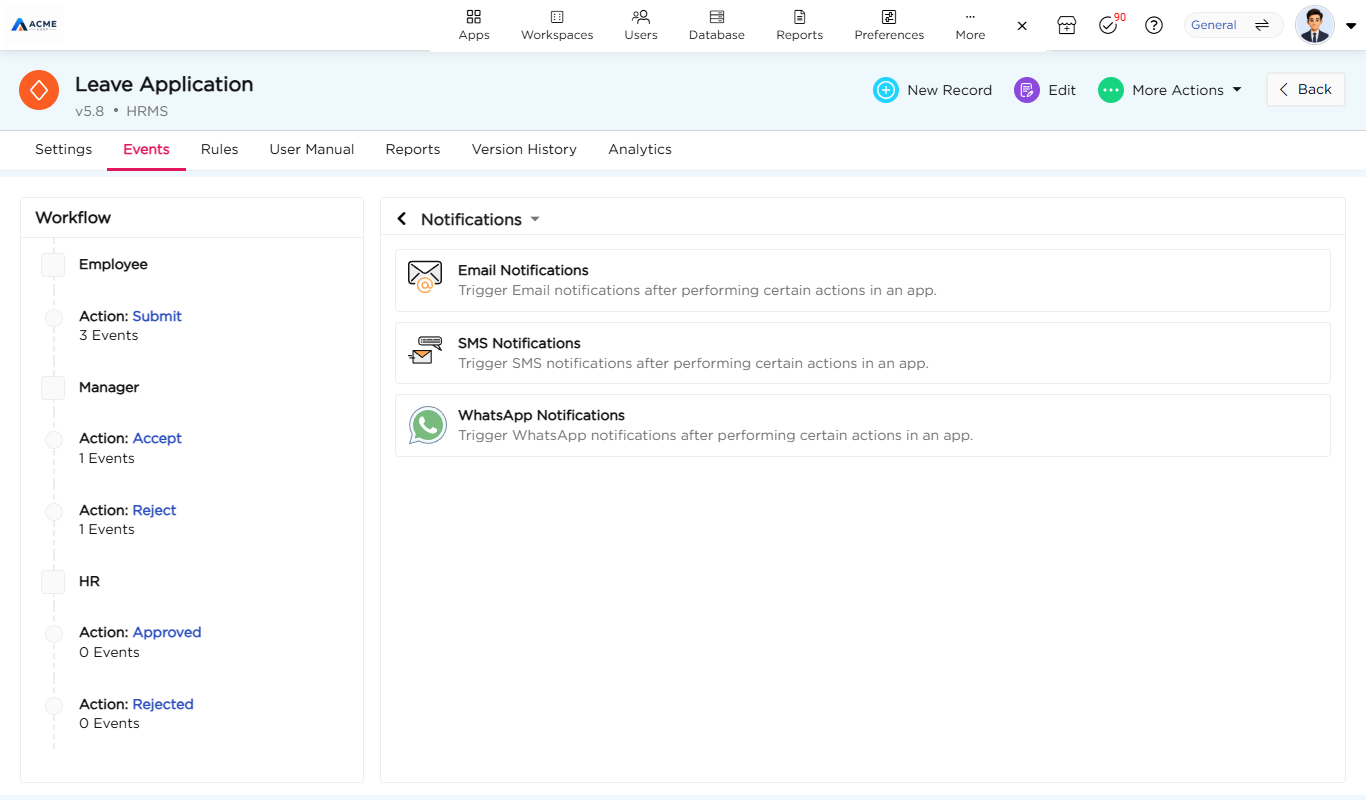Open tasks icon with 90 badge
Screen dimensions: 1366x800
[1109, 25]
